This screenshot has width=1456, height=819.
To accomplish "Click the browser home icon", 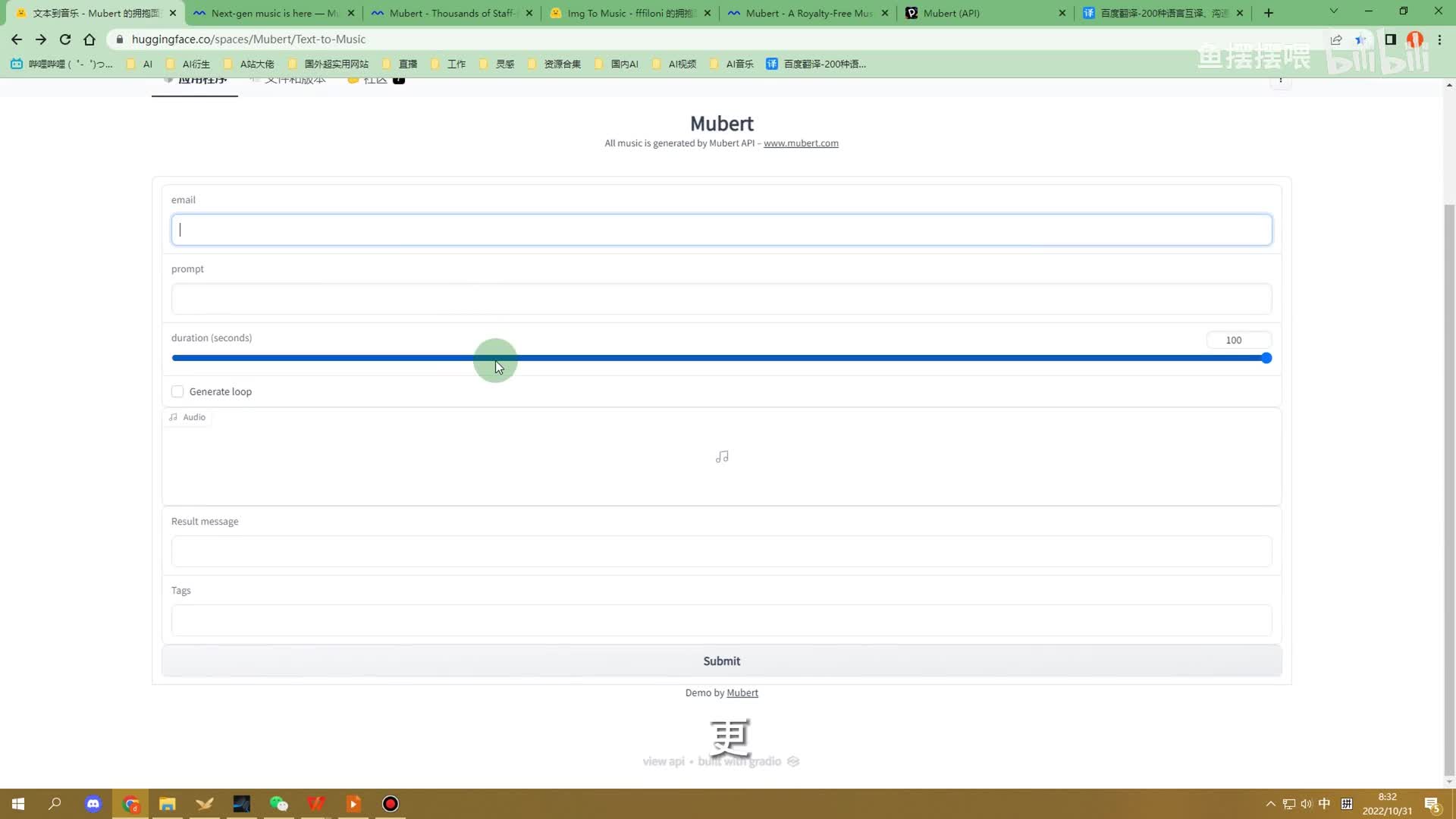I will click(x=89, y=39).
